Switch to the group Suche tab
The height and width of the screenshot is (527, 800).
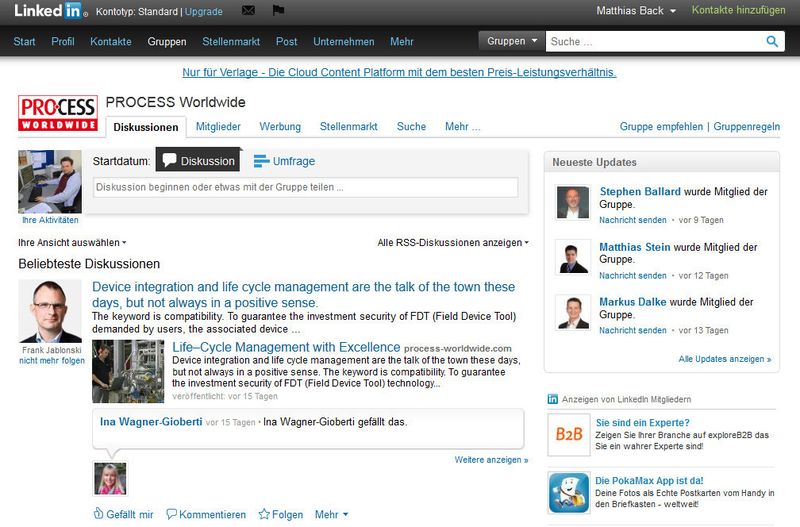(x=411, y=127)
